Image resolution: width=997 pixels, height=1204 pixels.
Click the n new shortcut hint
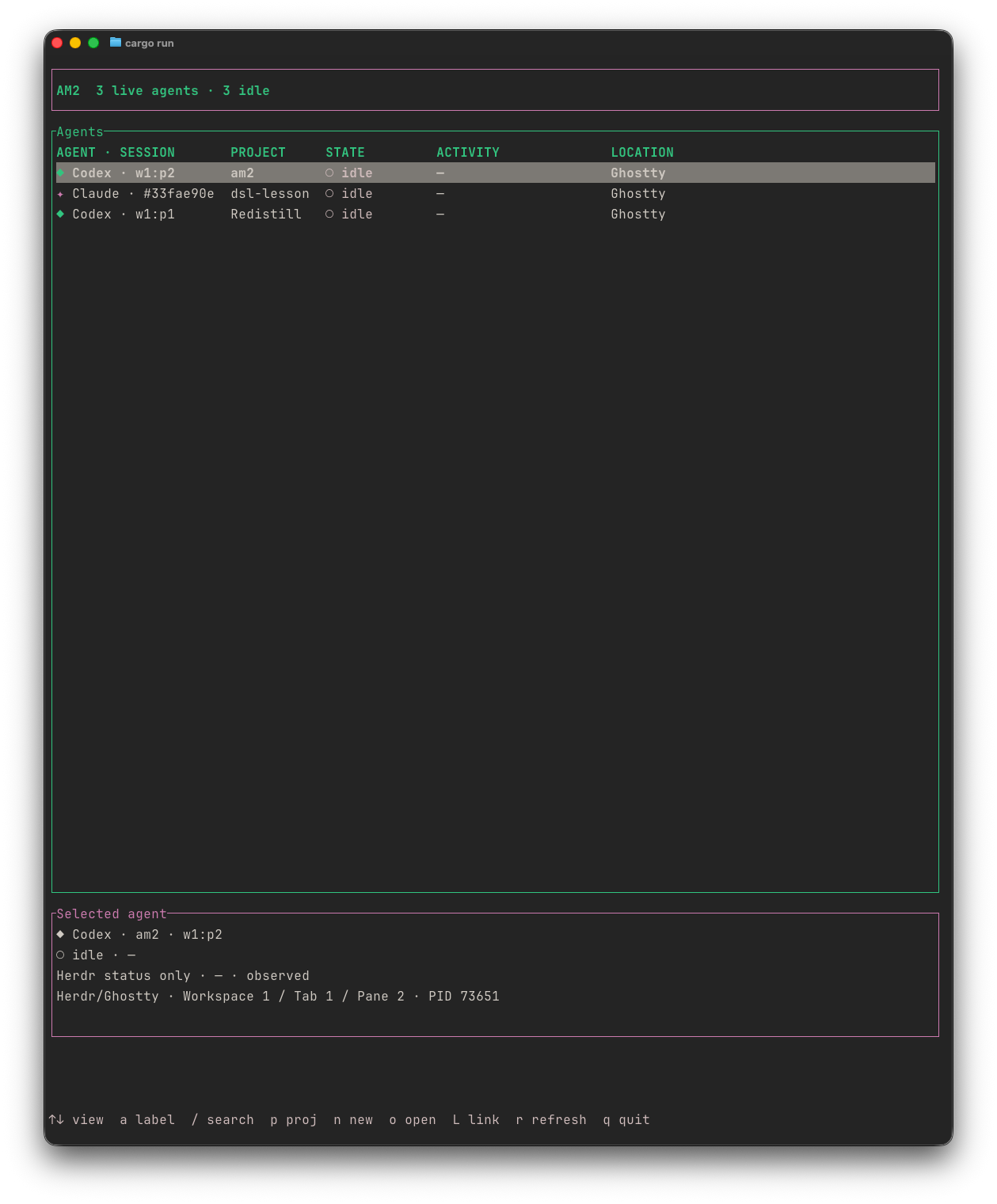[x=353, y=1119]
